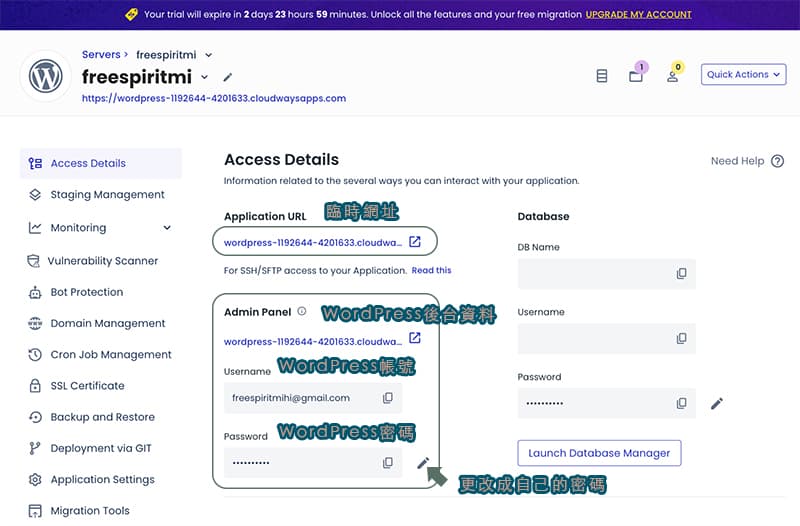Open the 'Read this' SSH/SFTP link
Screen dimensions: 800x526
431,270
